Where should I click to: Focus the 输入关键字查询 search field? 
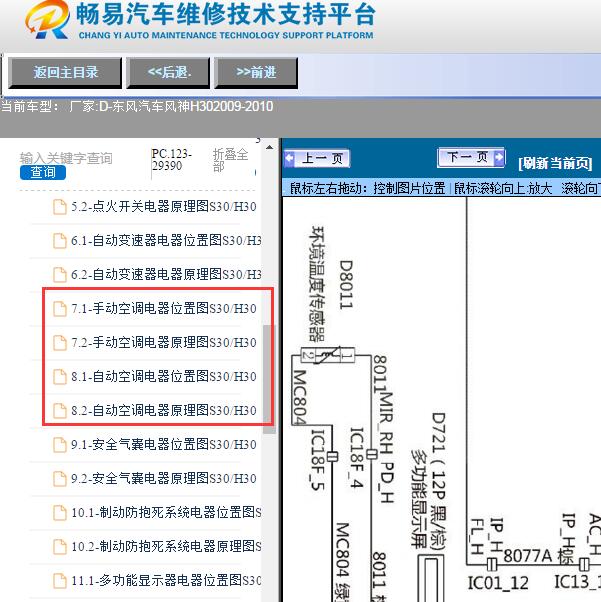click(66, 158)
